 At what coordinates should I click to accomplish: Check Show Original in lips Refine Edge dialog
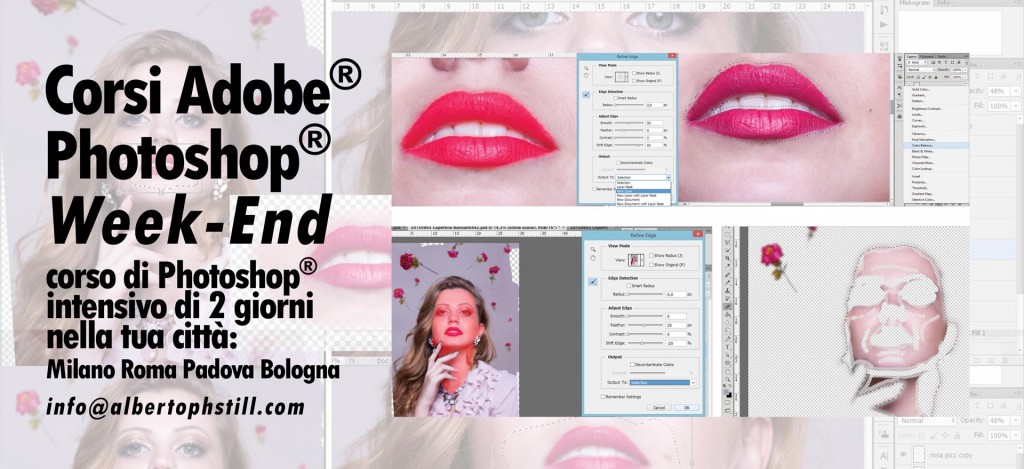coord(634,80)
